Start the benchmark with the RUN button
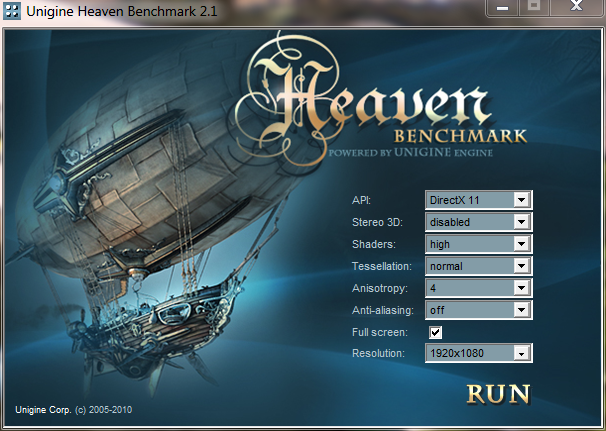Image resolution: width=606 pixels, height=431 pixels. tap(498, 394)
